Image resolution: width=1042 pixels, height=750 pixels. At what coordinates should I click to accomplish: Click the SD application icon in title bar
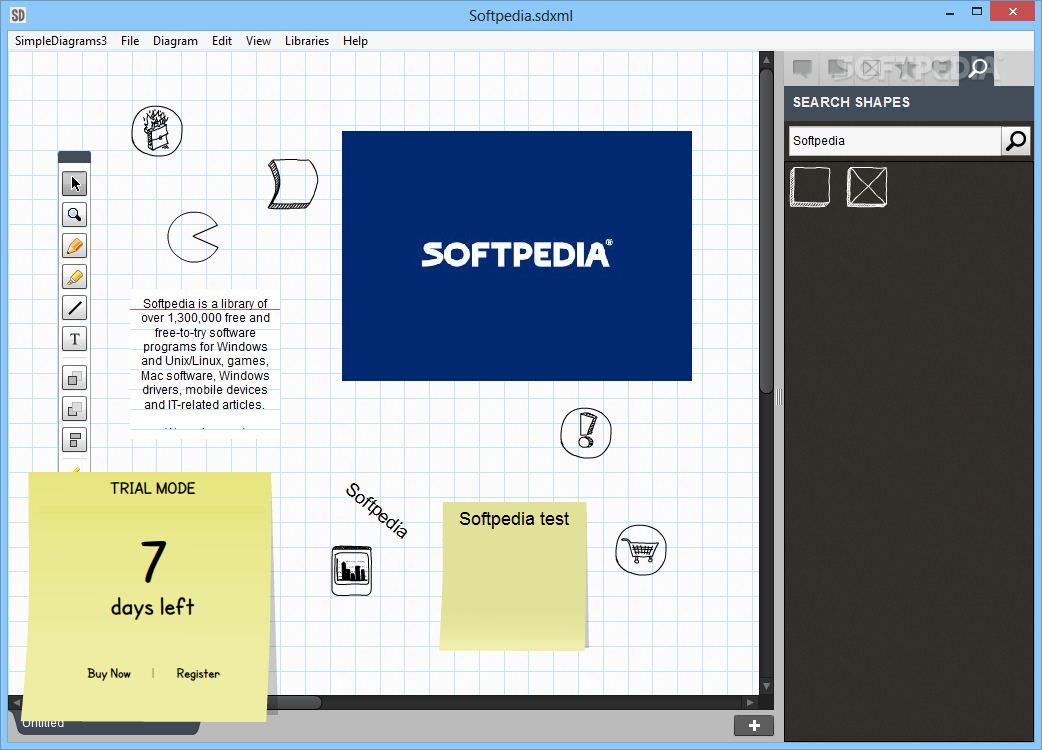click(x=18, y=15)
